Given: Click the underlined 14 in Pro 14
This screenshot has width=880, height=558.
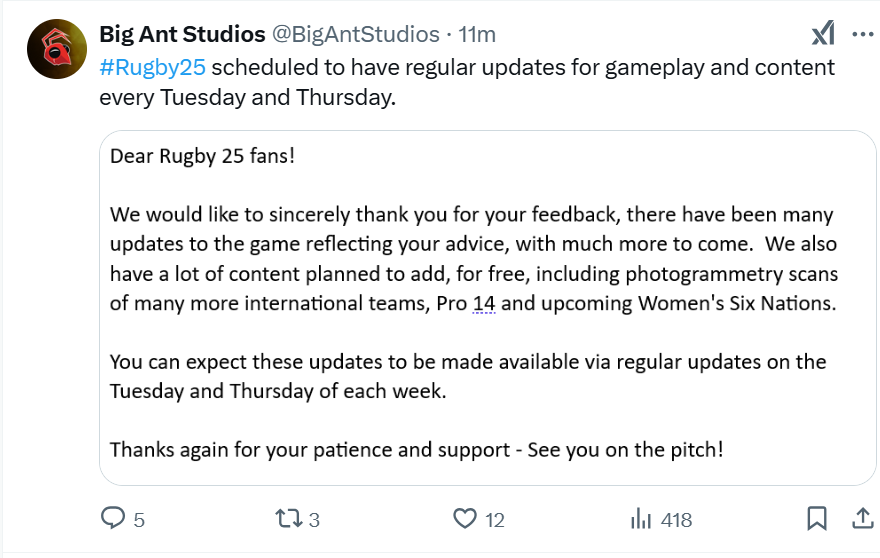Looking at the screenshot, I should (x=484, y=303).
